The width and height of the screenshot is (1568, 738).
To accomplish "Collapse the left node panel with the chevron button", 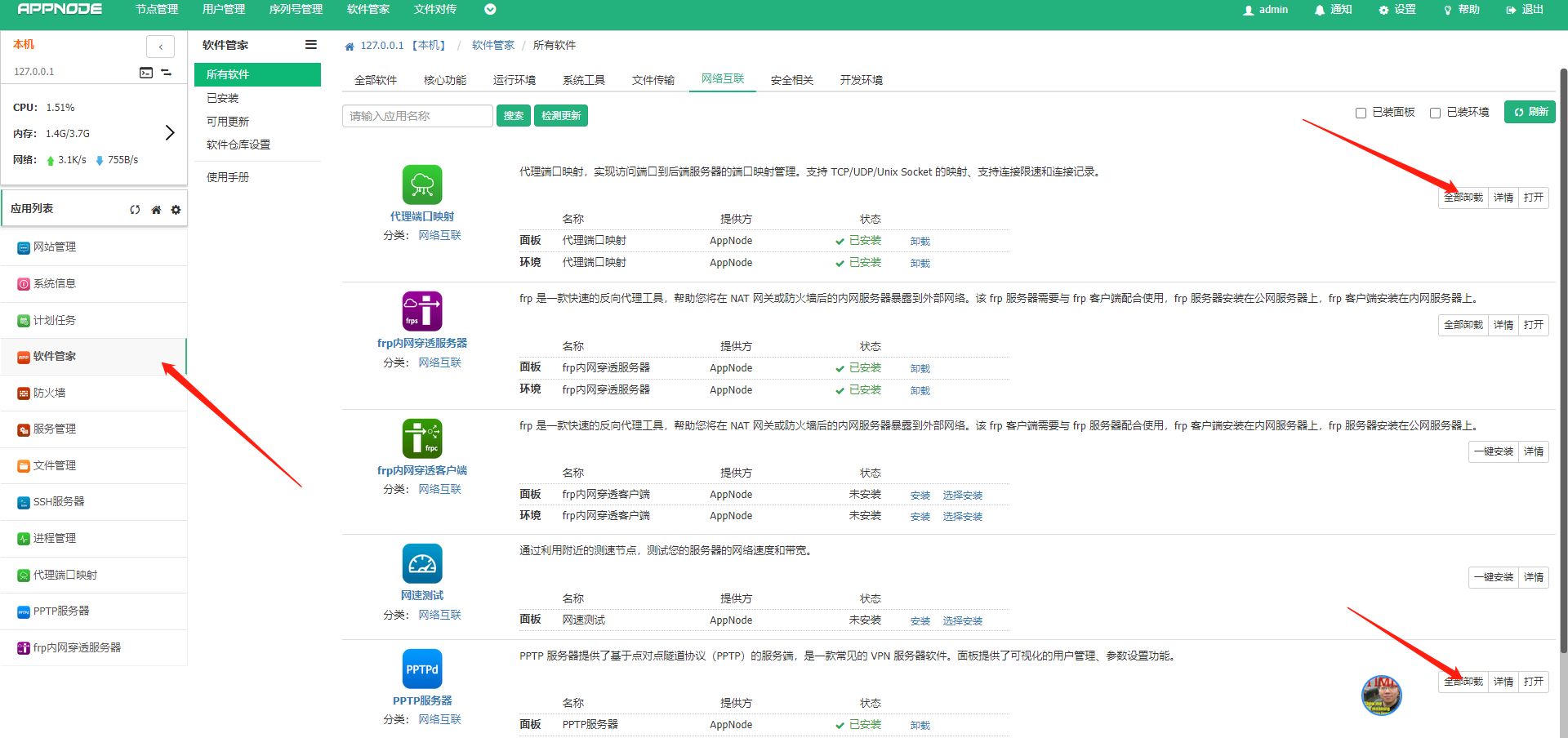I will point(160,47).
